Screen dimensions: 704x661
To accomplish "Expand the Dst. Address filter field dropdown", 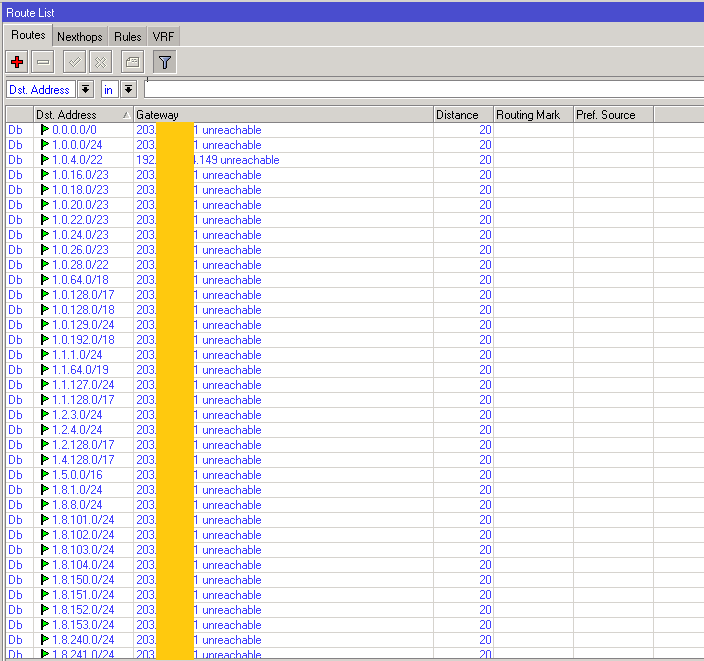I will [x=85, y=90].
